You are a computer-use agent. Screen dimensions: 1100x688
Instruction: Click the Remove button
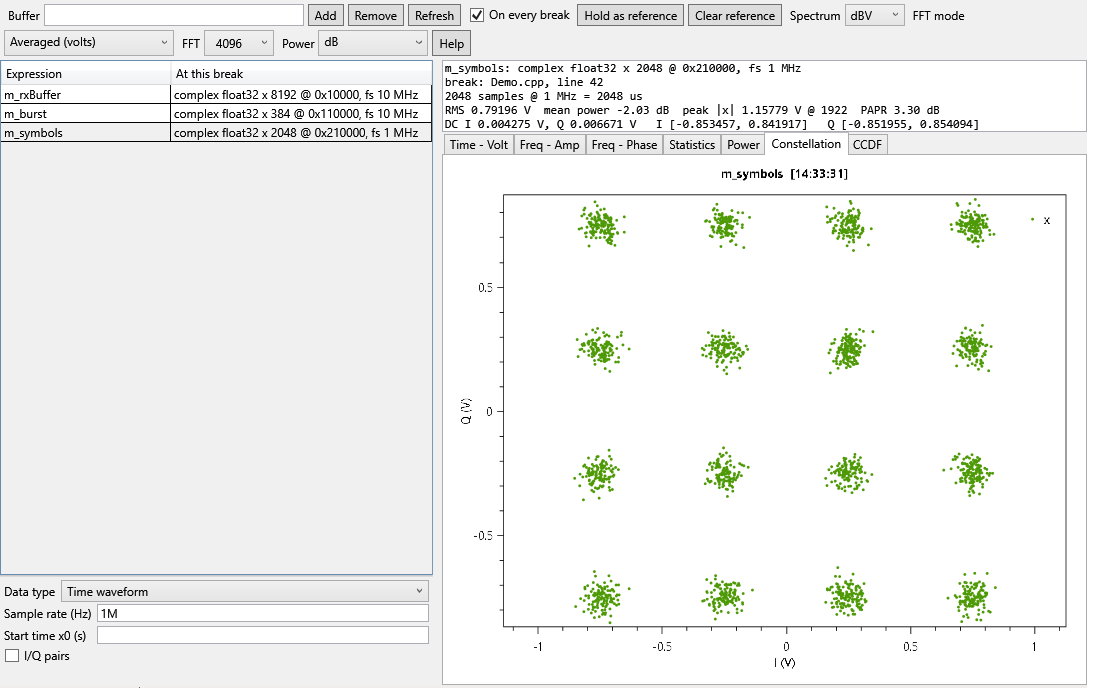tap(375, 15)
